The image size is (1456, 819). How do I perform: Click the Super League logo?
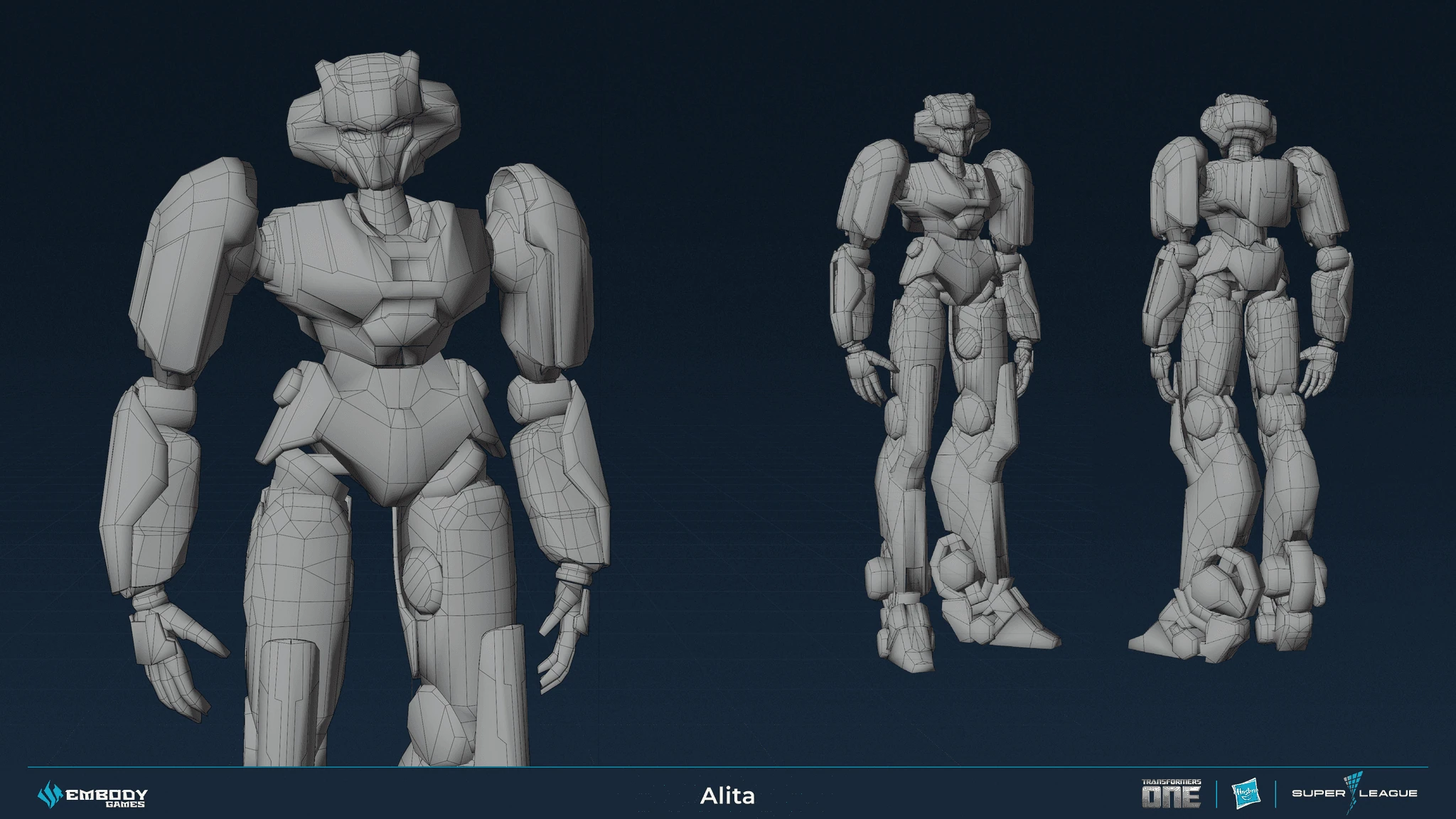pyautogui.click(x=1354, y=793)
